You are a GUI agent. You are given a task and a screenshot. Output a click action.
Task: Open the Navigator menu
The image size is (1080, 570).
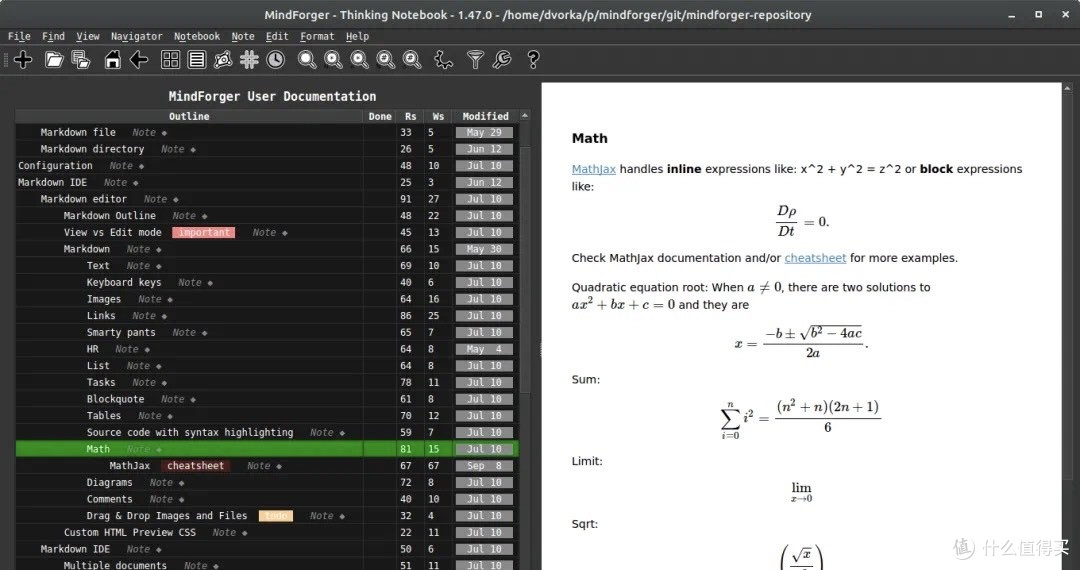136,36
